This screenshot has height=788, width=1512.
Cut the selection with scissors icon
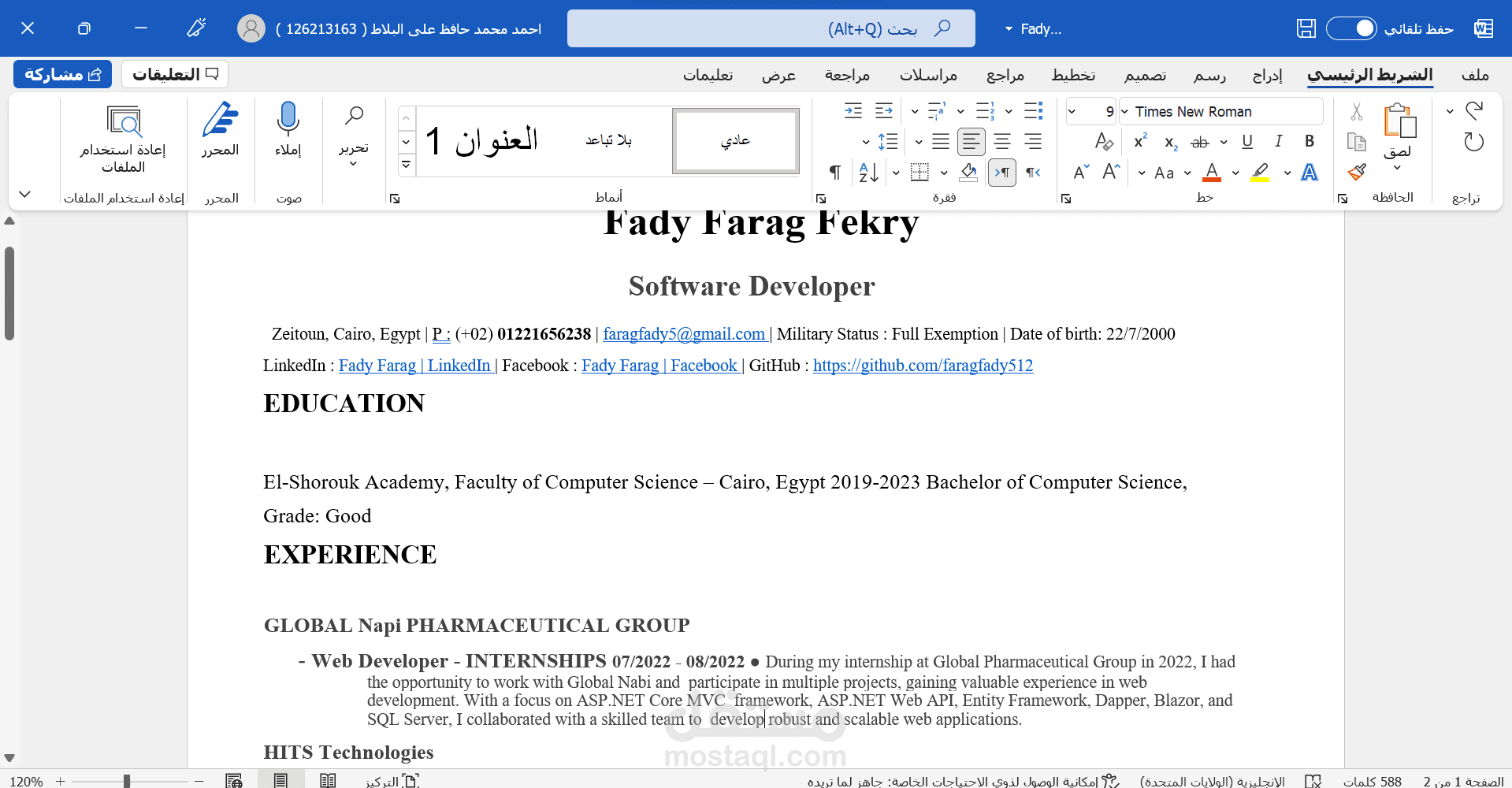tap(1356, 112)
